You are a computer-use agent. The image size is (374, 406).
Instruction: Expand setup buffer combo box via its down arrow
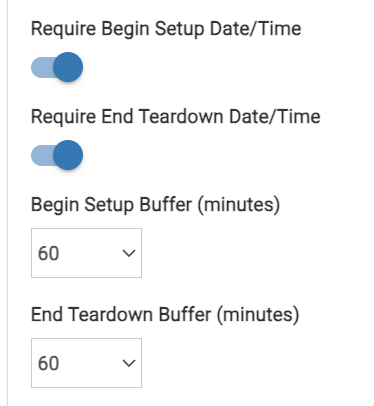pos(129,253)
